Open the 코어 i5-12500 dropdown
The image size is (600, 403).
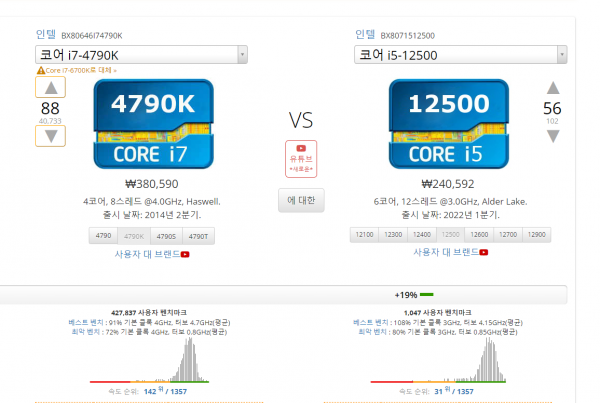tap(461, 55)
